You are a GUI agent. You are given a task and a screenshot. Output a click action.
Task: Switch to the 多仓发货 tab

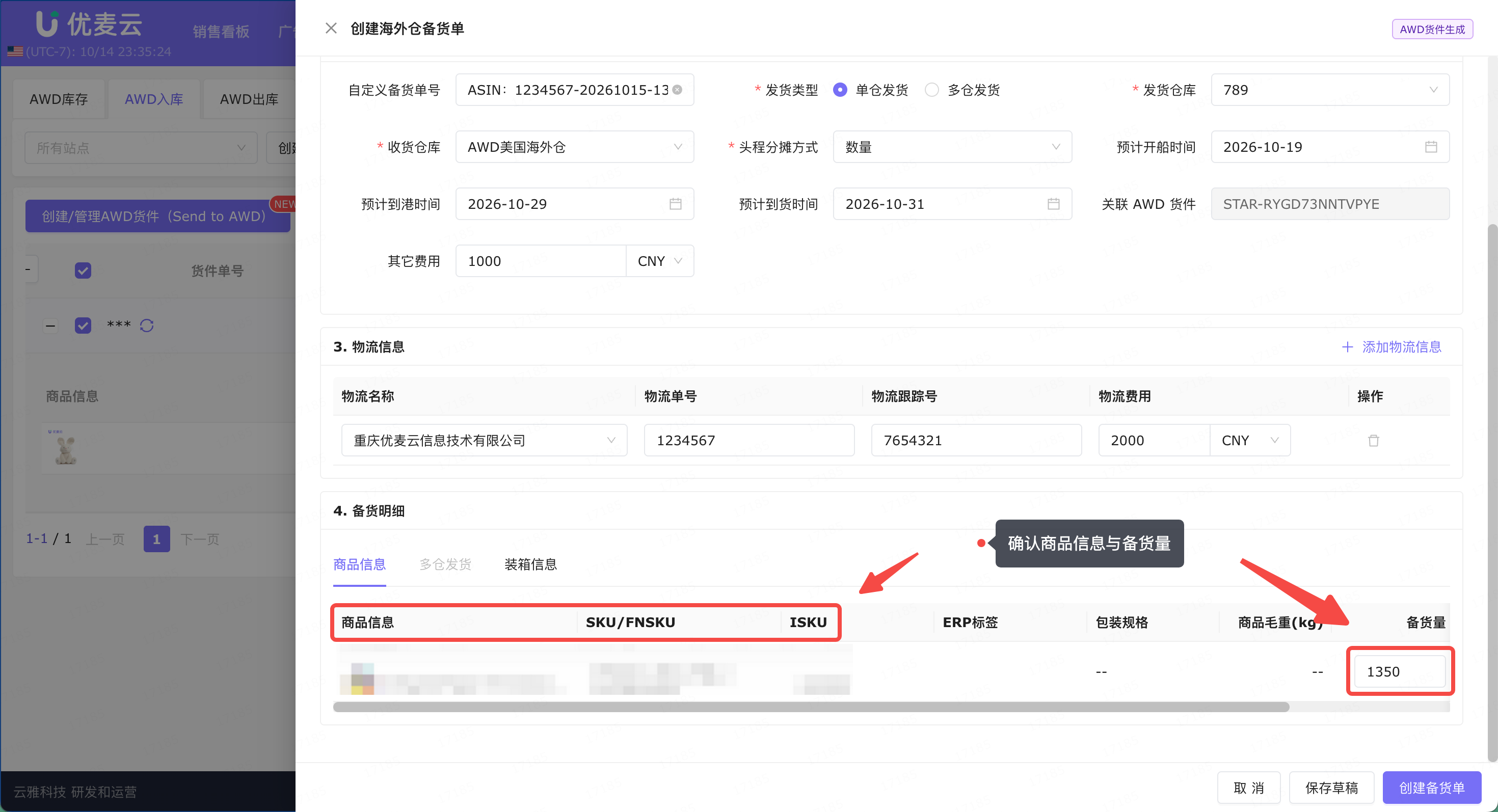point(445,564)
